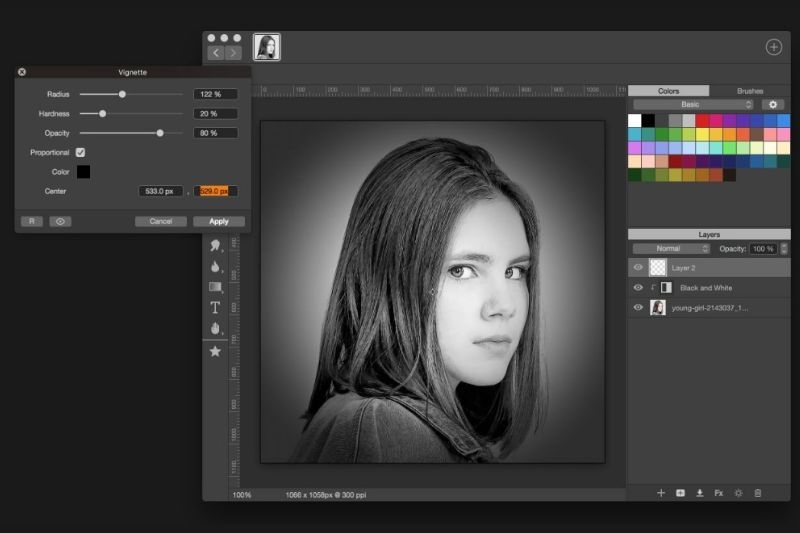
Task: Click the layer Opacity 100 % field
Action: pyautogui.click(x=763, y=249)
